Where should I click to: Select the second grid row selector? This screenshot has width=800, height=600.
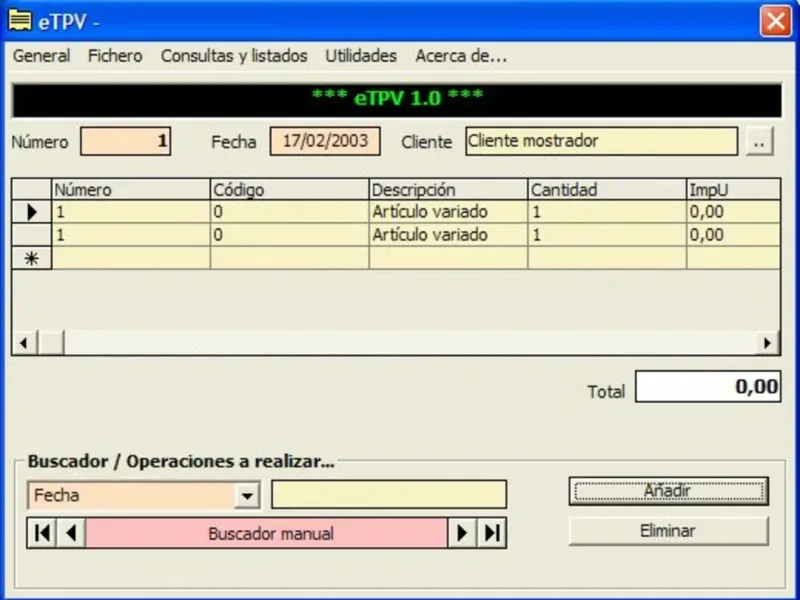[32, 235]
